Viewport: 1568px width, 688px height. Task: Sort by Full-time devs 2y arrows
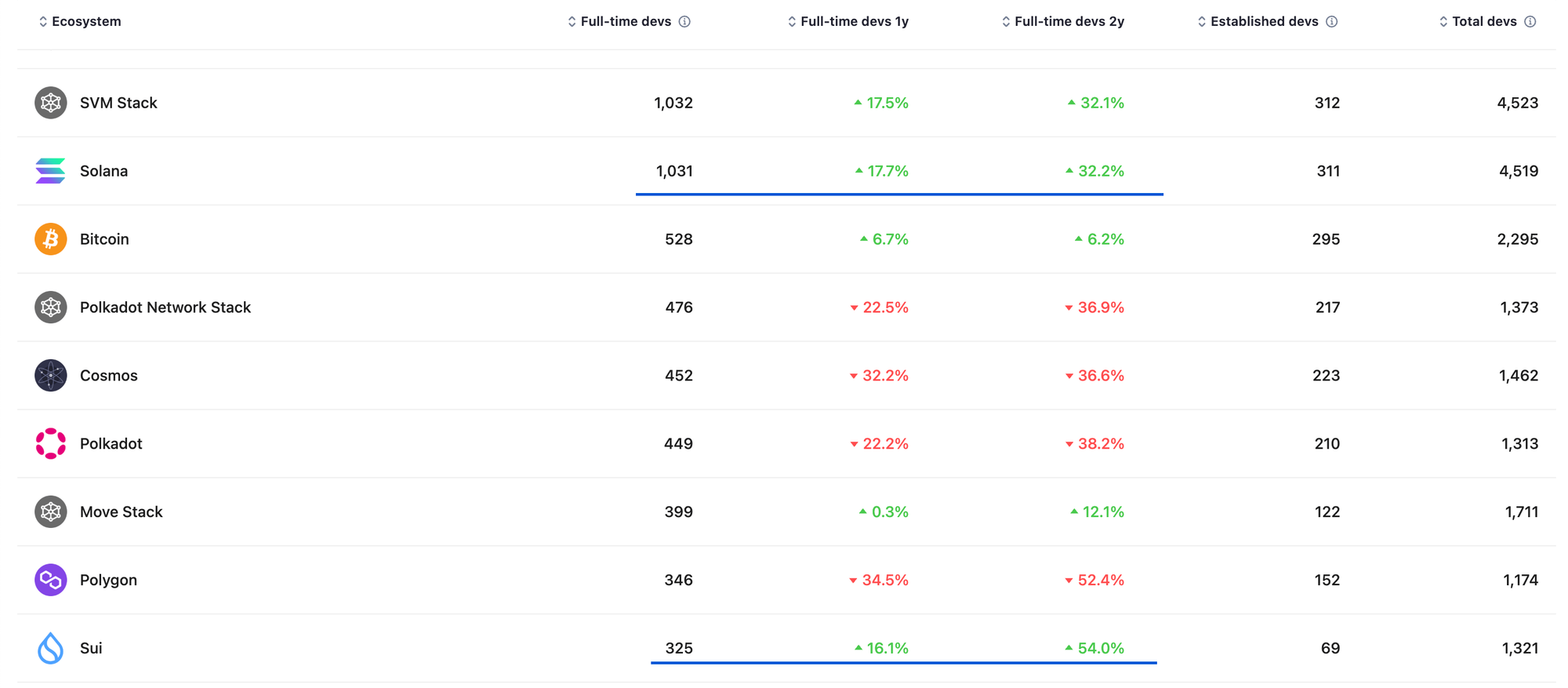coord(1006,21)
